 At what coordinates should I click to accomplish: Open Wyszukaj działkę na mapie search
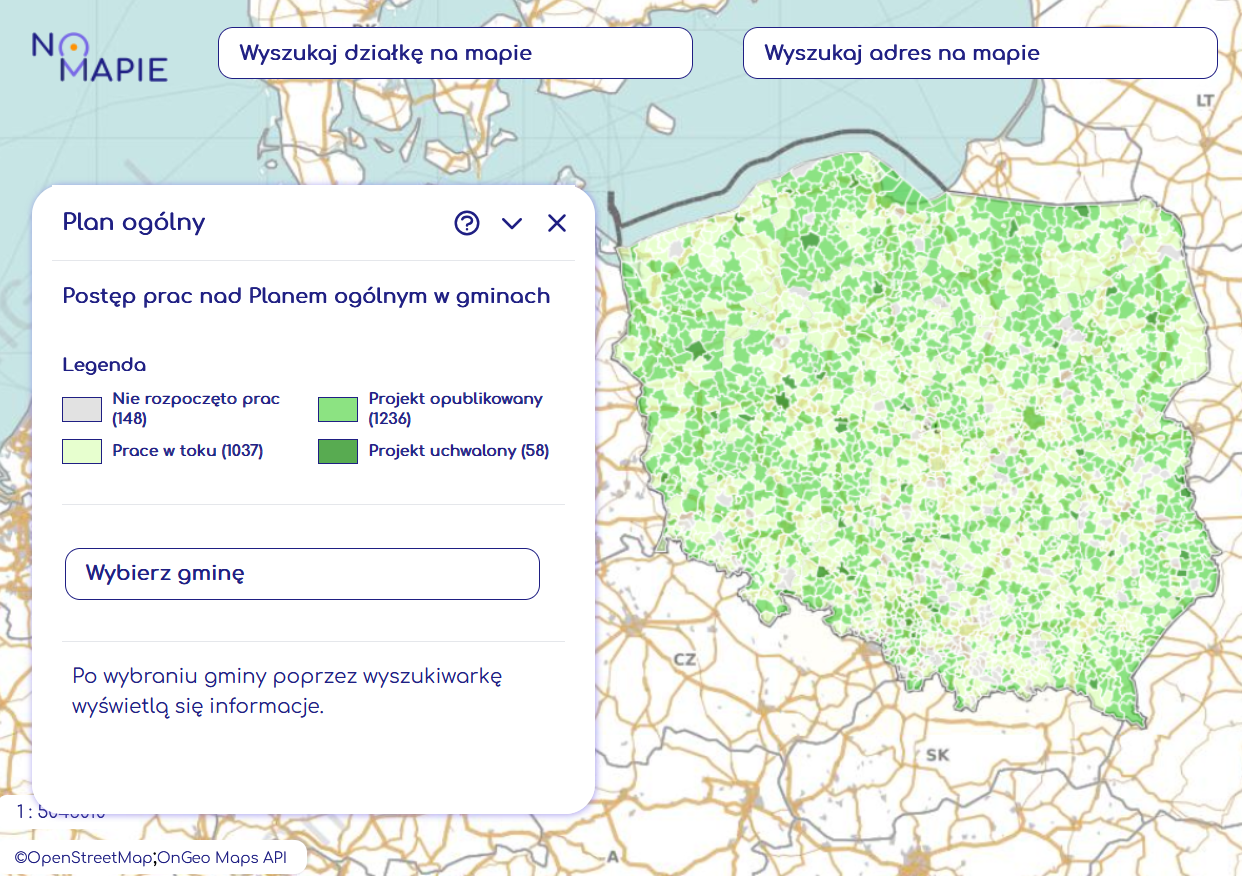pos(455,52)
